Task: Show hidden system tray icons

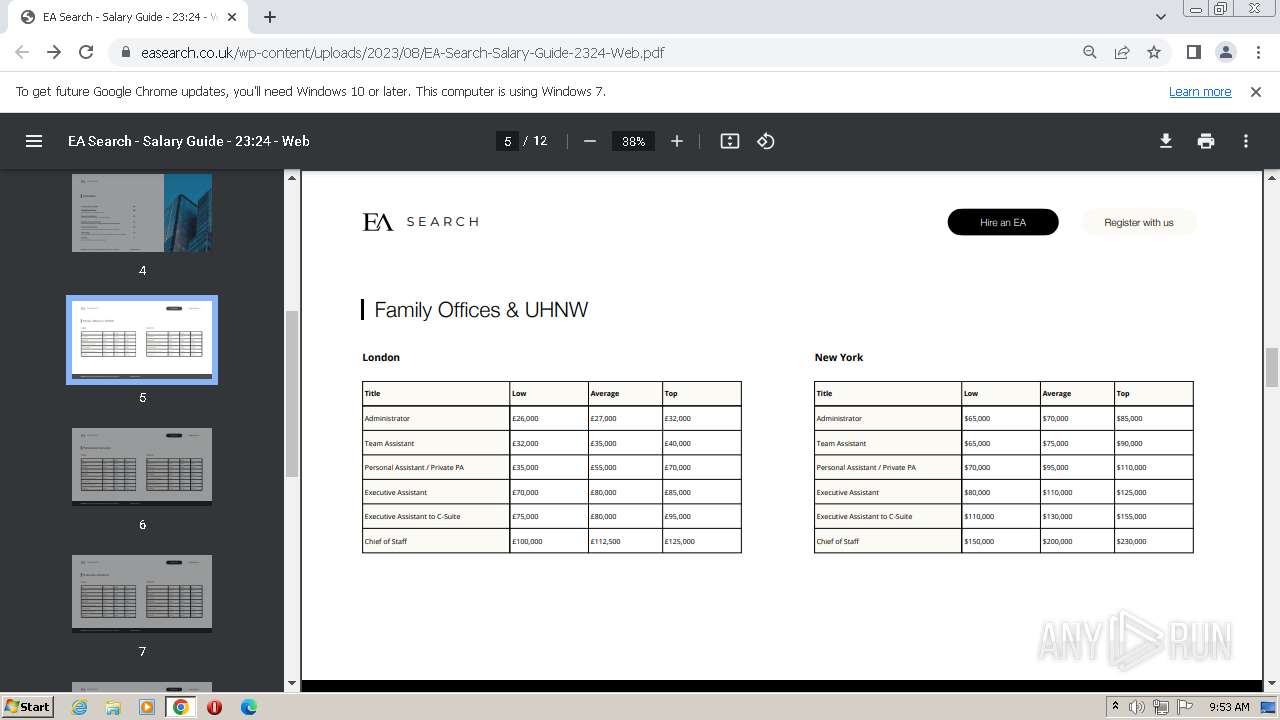Action: point(1116,707)
